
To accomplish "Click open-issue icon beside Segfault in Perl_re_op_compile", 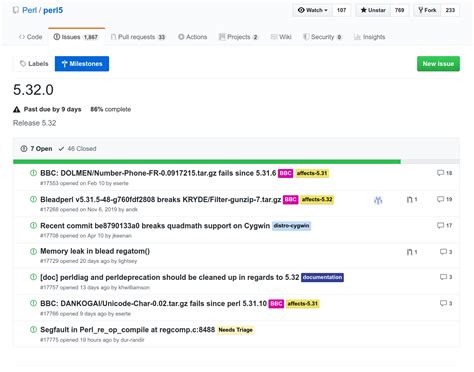I will click(33, 330).
